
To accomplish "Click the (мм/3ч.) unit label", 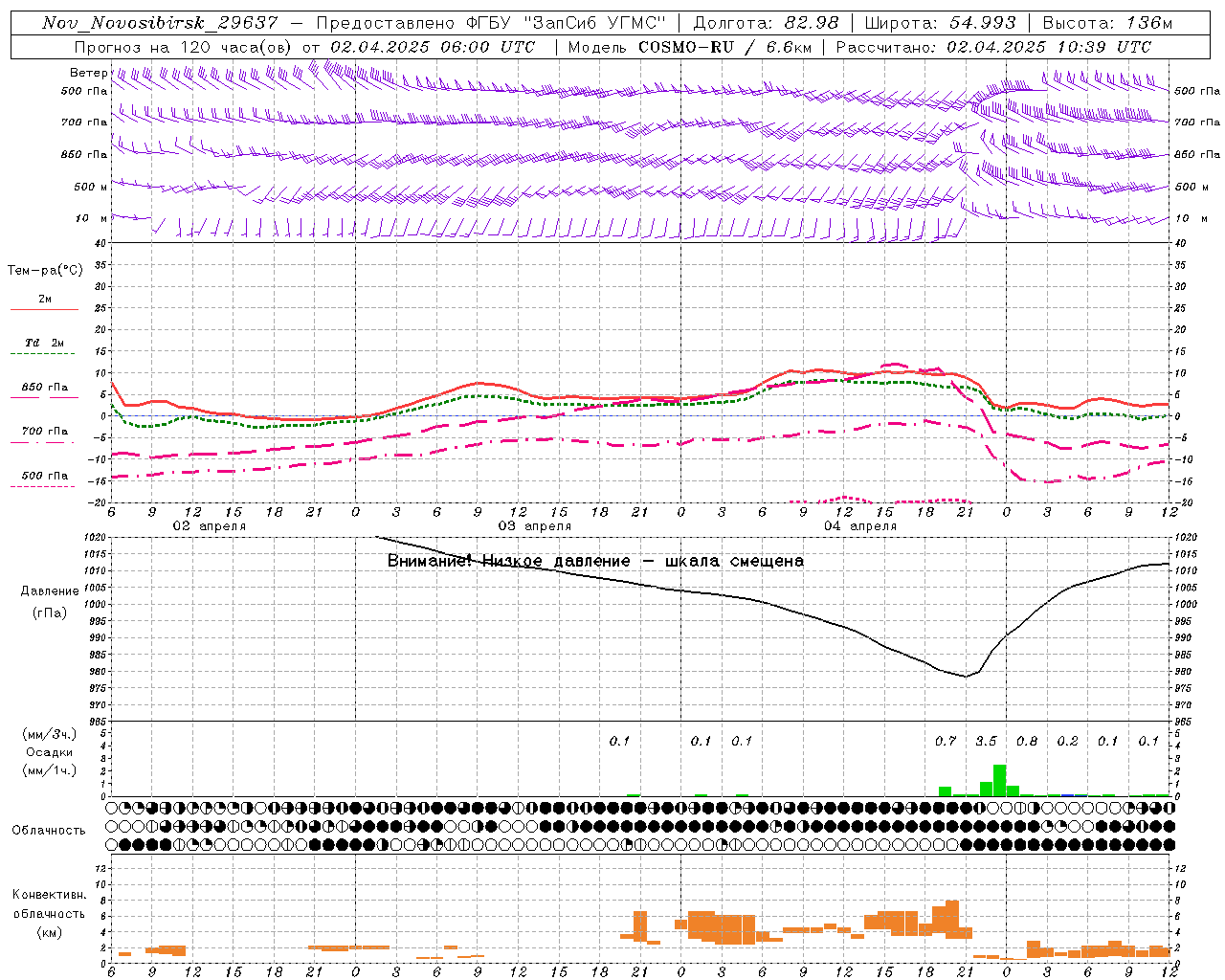I will coord(50,734).
